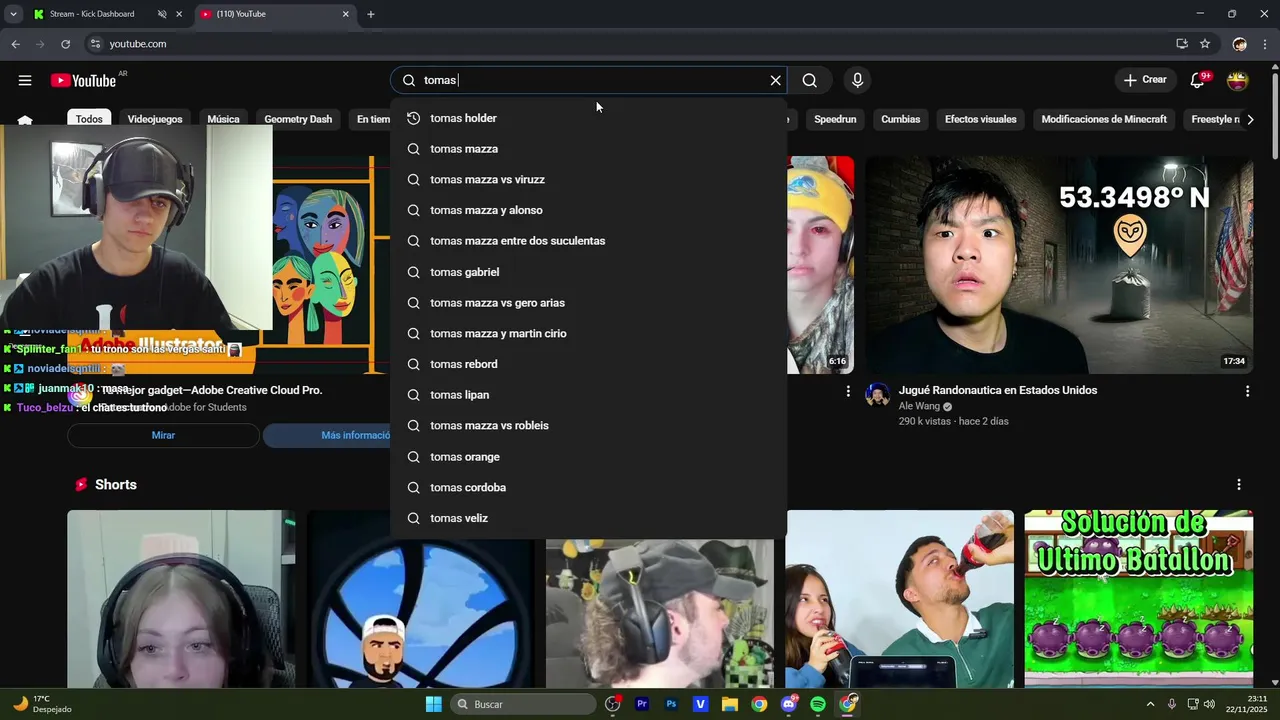Go to the YouTube home logo
The height and width of the screenshot is (720, 1280).
point(84,80)
